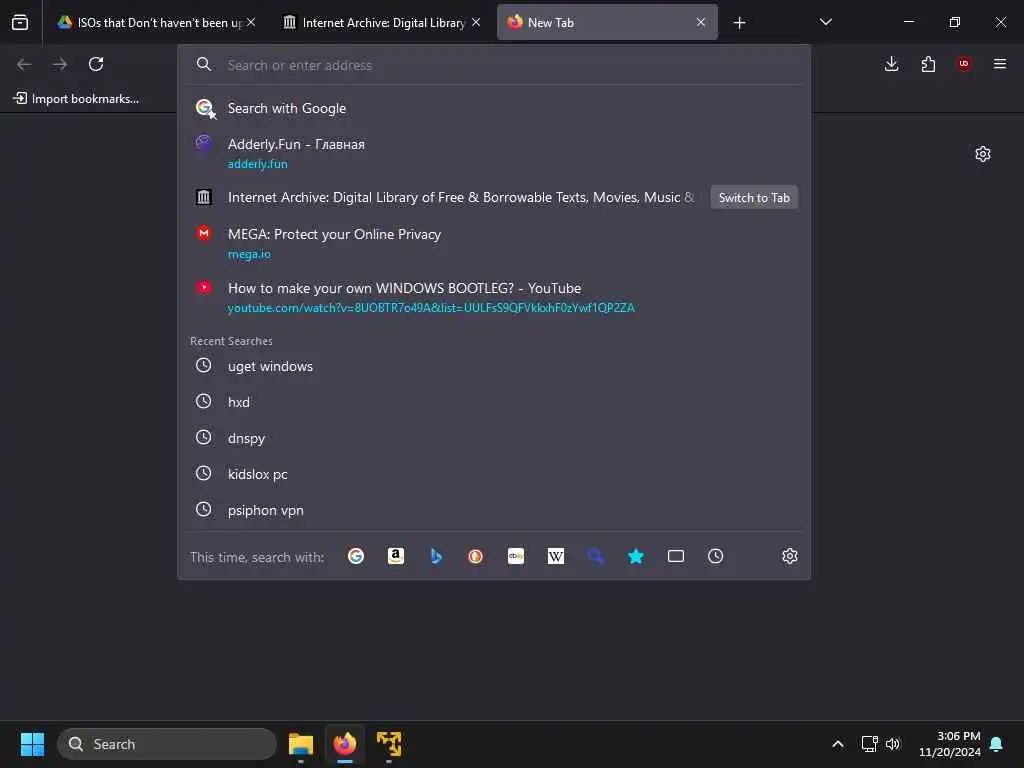Search open tabs via tab icon
Image resolution: width=1024 pixels, height=768 pixels.
coord(676,556)
